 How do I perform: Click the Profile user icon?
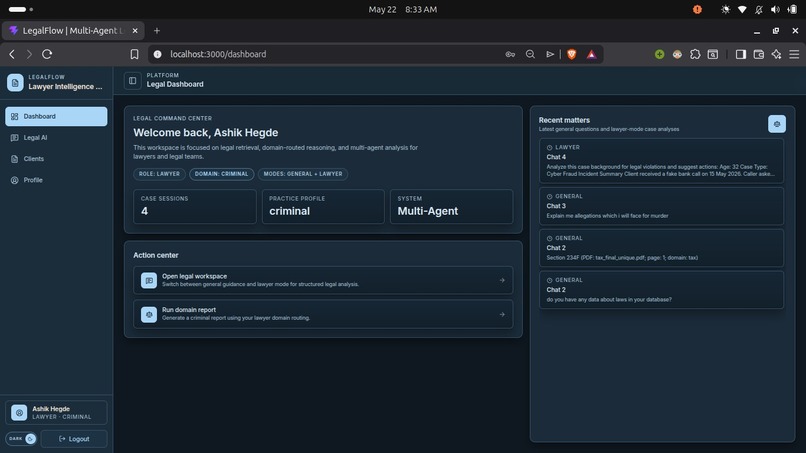(14, 180)
